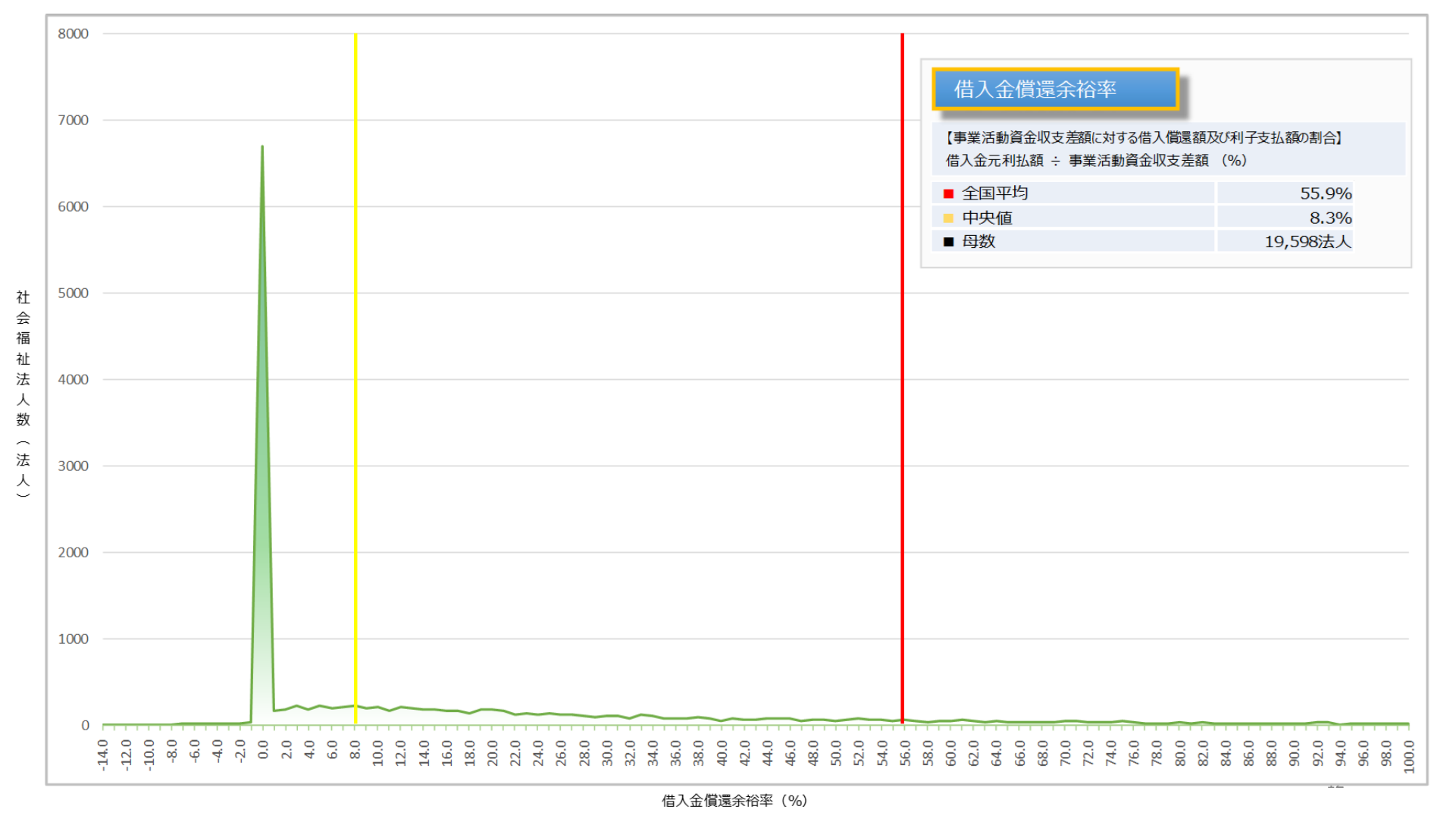Screen dimensions: 1456x819
Task: Click the -14.0 x-axis tick label
Action: (103, 755)
